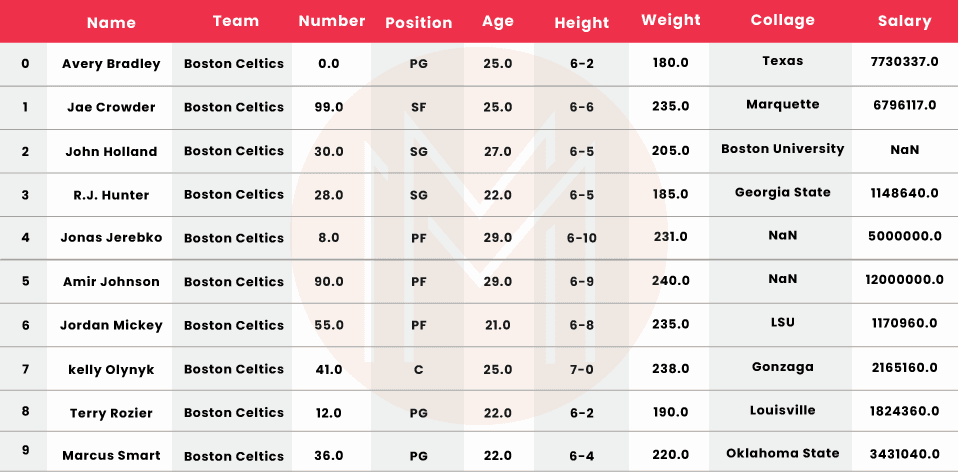Select the Jordan Mickey name cell
The image size is (958, 472).
click(111, 325)
